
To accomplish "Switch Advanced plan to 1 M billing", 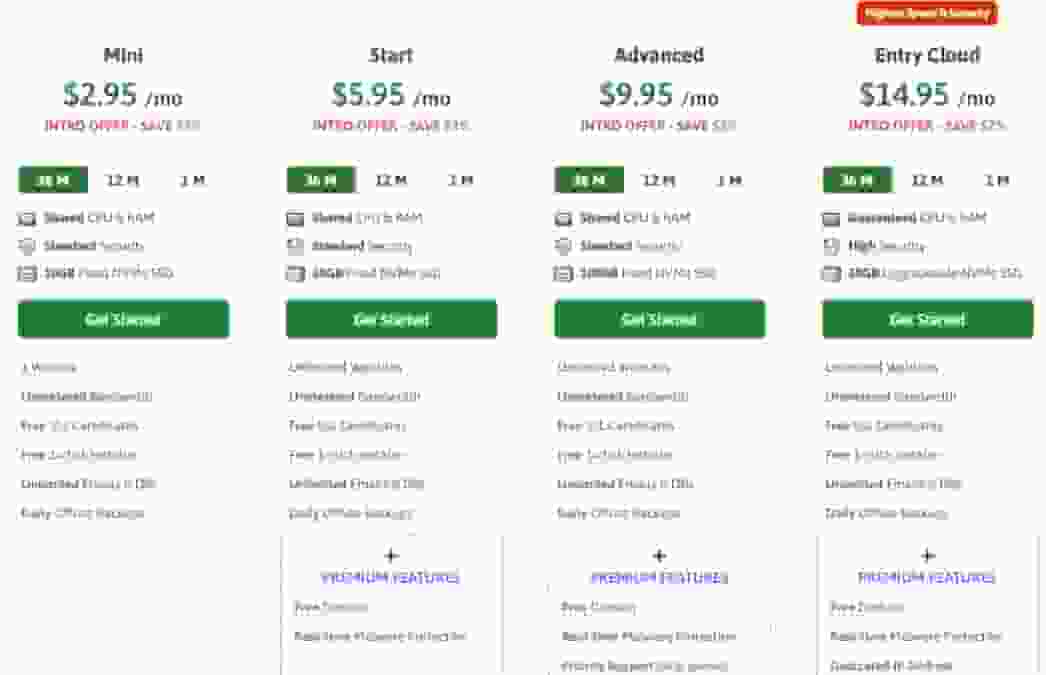I will [x=726, y=180].
